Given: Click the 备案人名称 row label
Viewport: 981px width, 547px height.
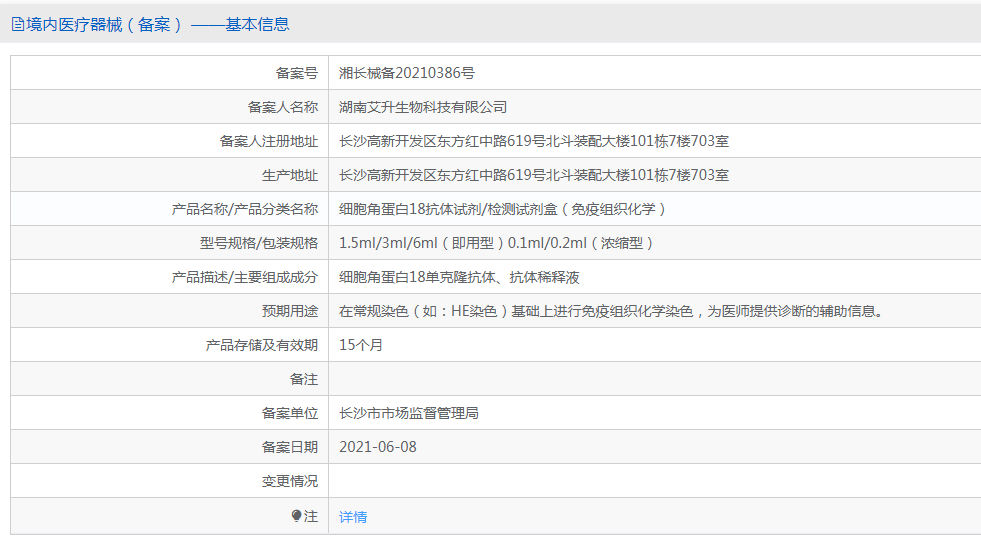Looking at the screenshot, I should click(x=283, y=107).
